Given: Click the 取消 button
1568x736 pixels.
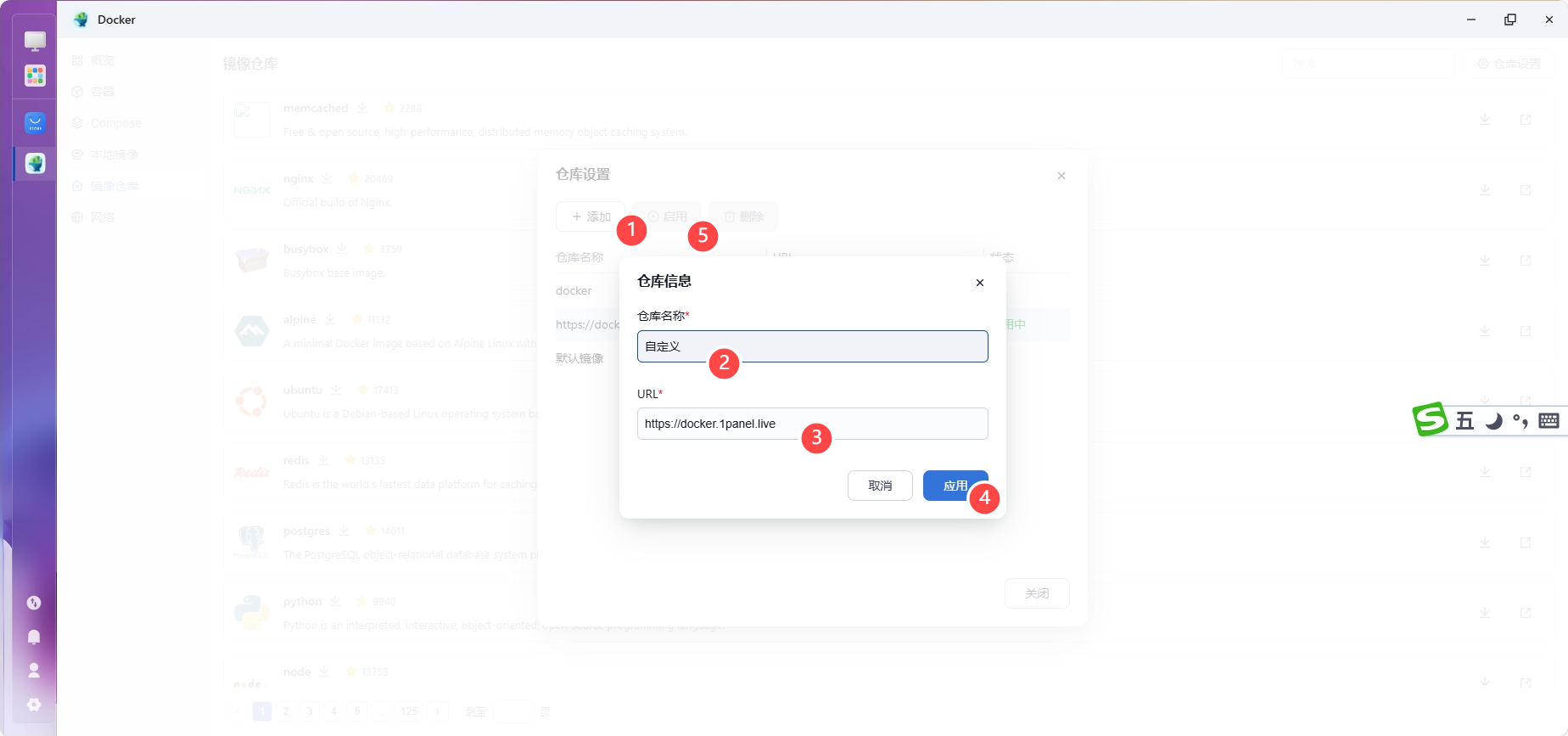Looking at the screenshot, I should [x=880, y=486].
